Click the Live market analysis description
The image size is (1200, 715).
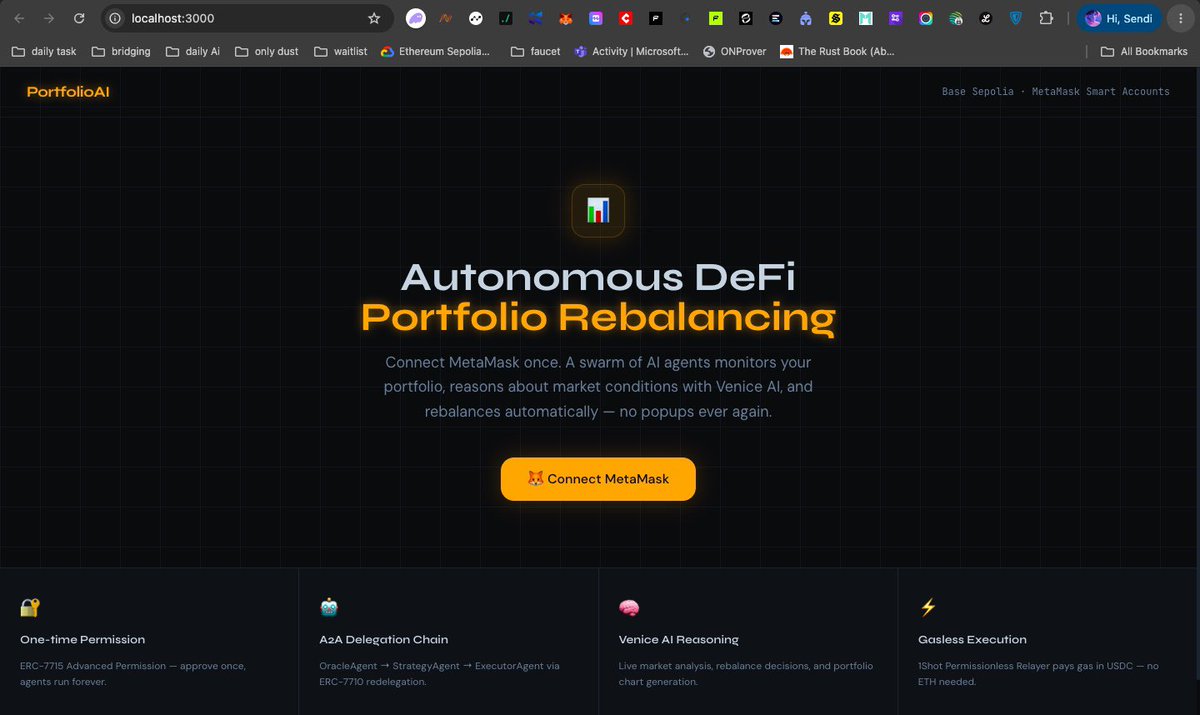[x=746, y=673]
